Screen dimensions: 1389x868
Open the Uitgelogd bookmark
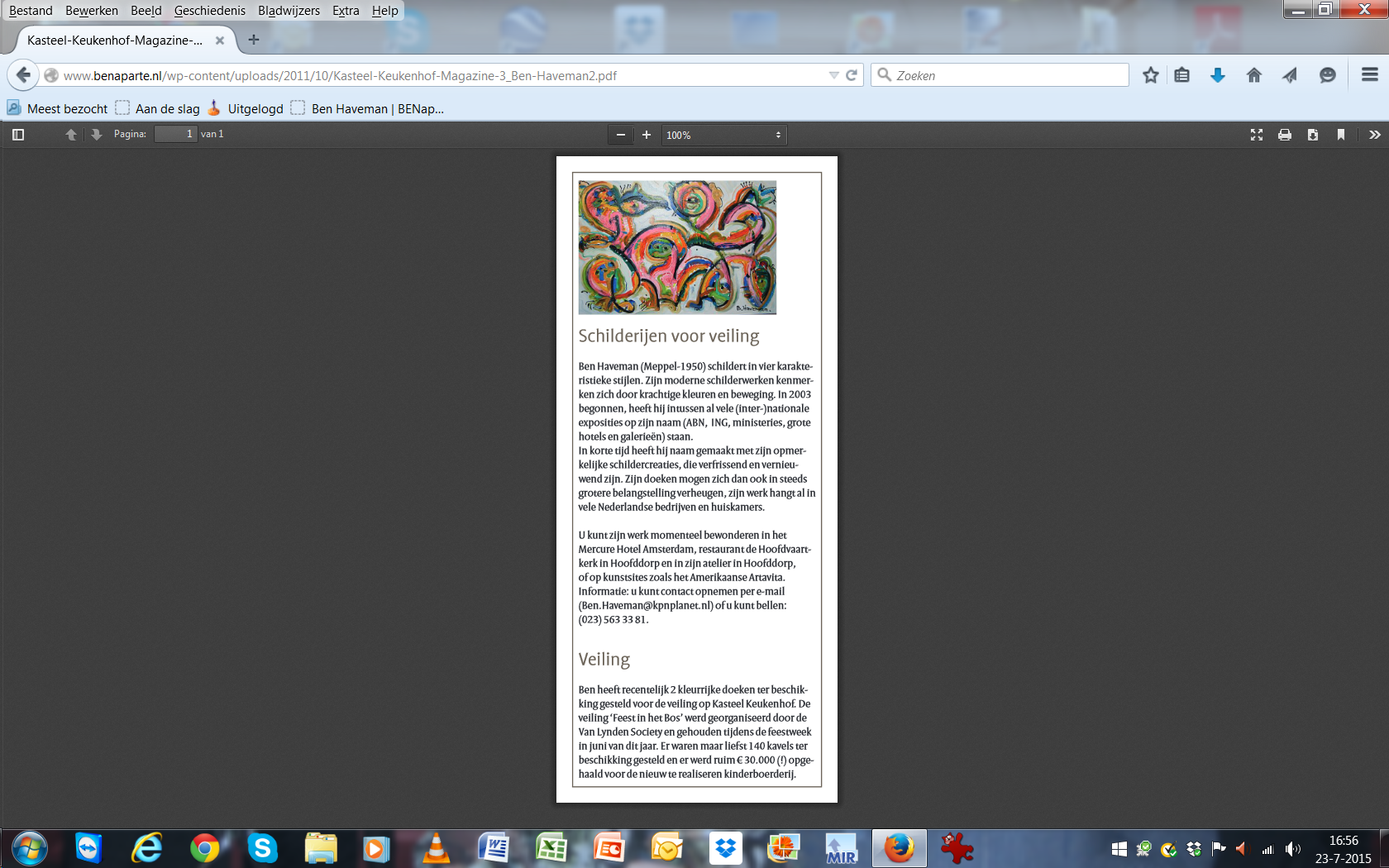click(246, 108)
